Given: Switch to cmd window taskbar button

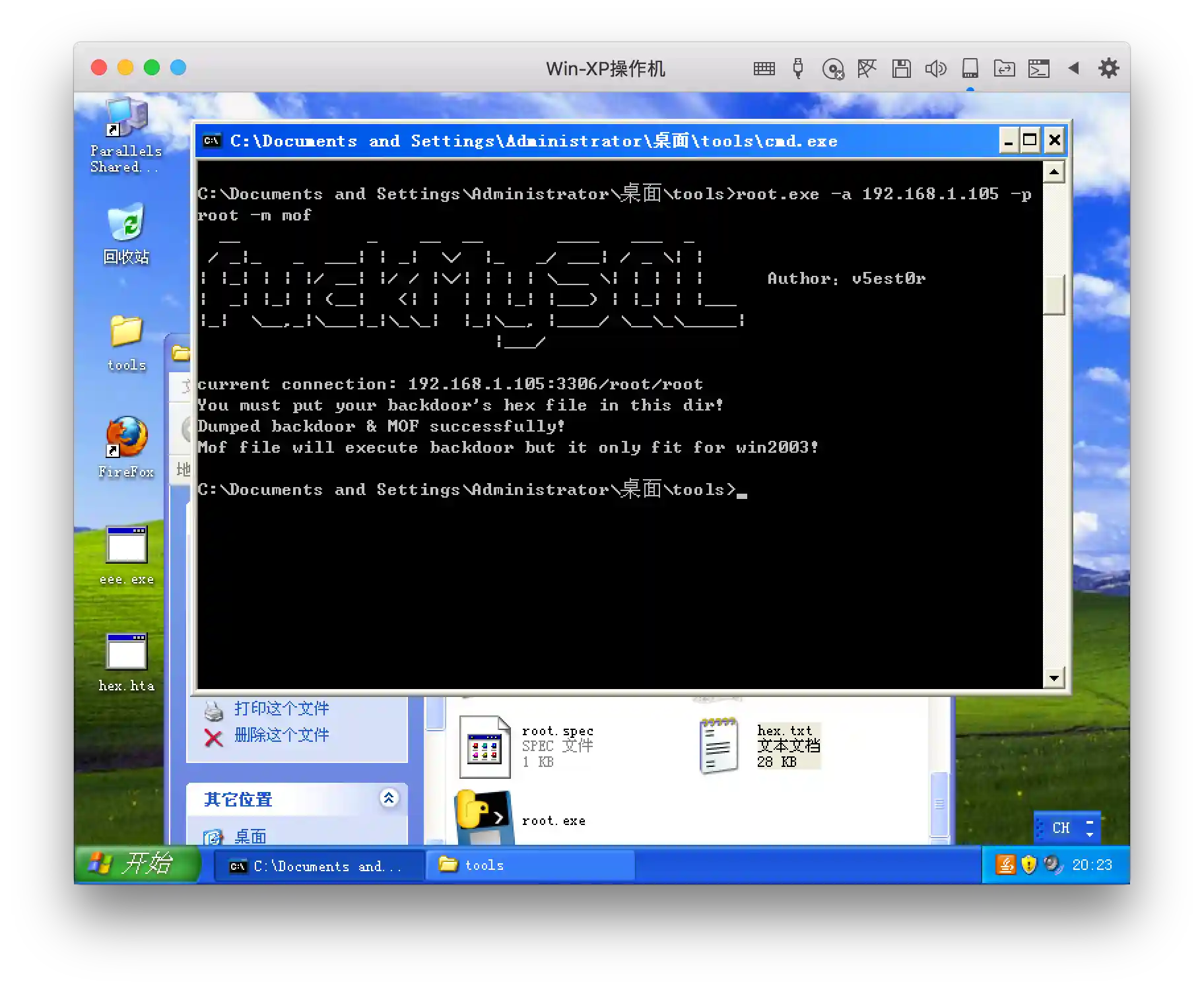Looking at the screenshot, I should pyautogui.click(x=319, y=866).
